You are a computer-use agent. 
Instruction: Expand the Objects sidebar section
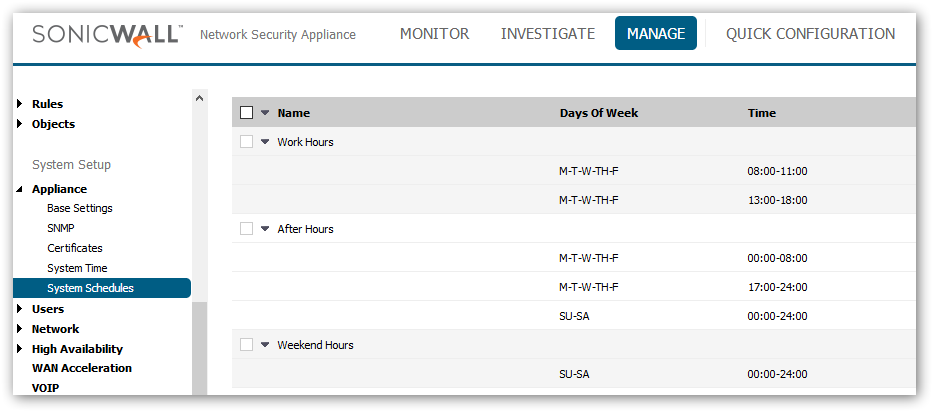[20, 124]
